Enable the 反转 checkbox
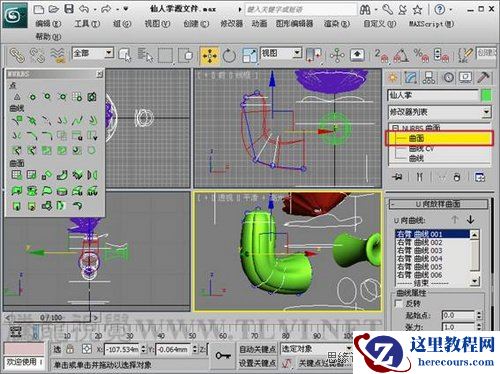Screen dimensions: 500x374 [x=399, y=304]
